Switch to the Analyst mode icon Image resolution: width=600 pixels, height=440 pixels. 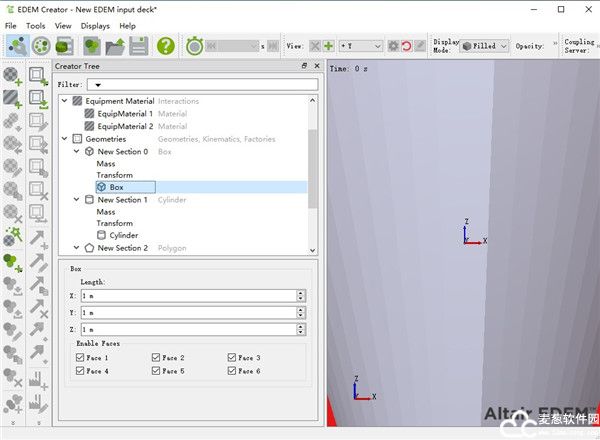[x=64, y=45]
